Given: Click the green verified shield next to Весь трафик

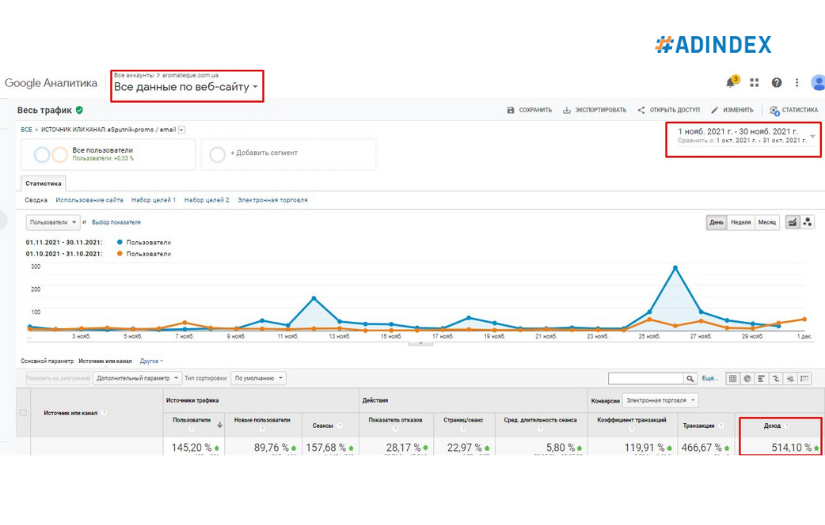Looking at the screenshot, I should click(x=79, y=110).
